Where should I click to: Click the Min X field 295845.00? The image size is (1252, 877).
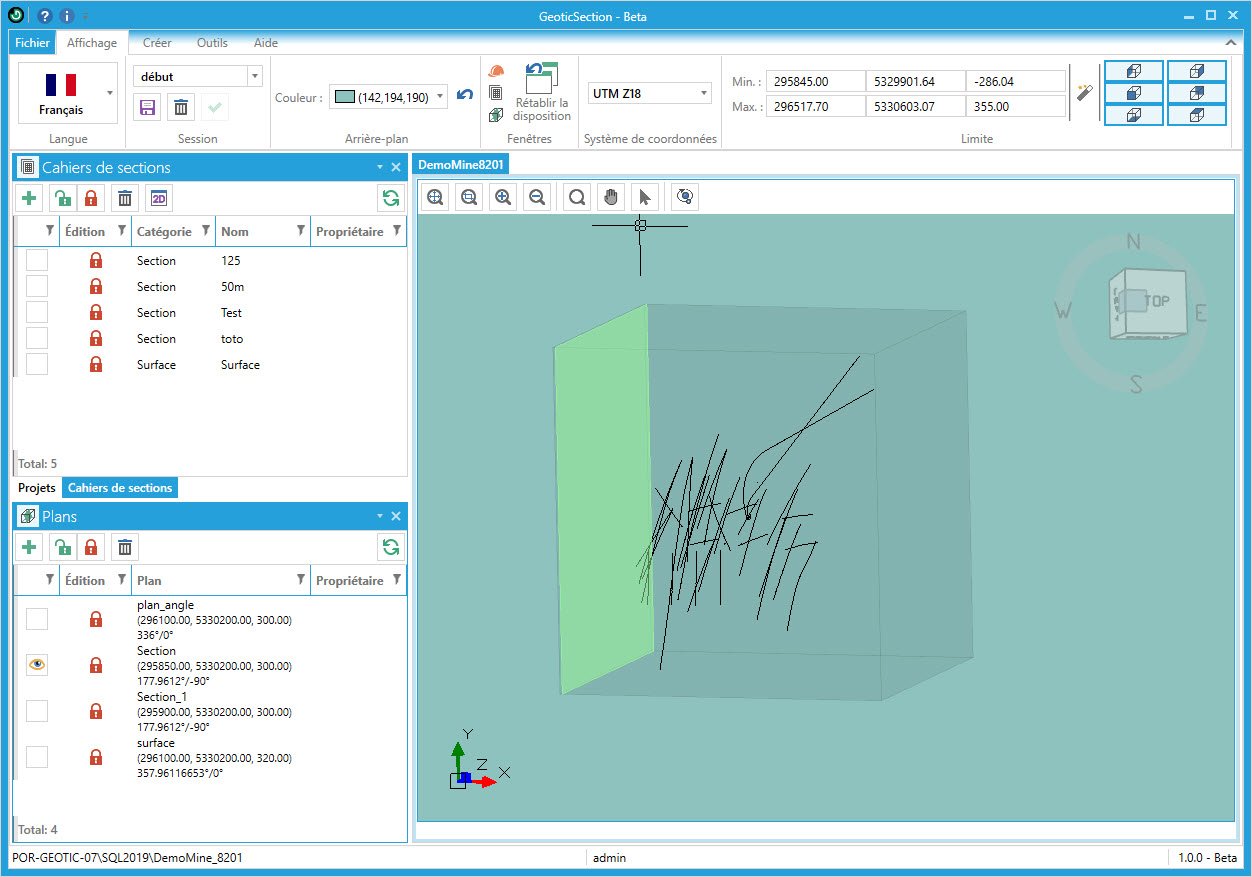815,81
